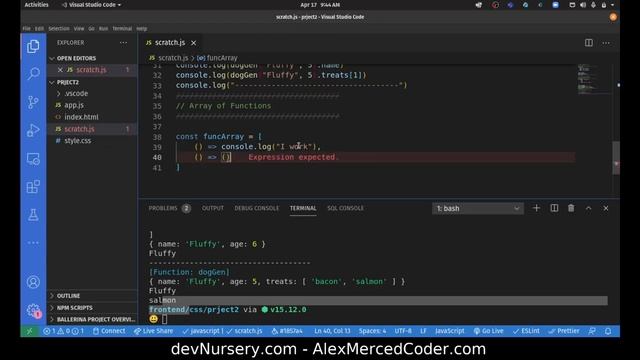Viewport: 640px width, 360px height.
Task: Open the Accounts menu
Action: 33,282
